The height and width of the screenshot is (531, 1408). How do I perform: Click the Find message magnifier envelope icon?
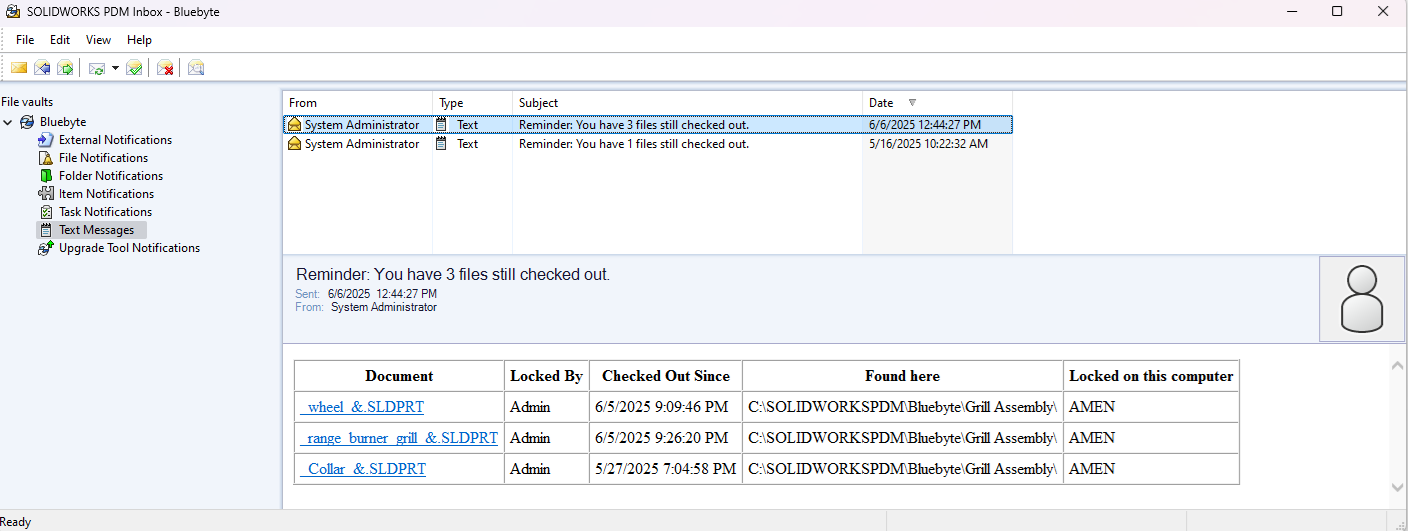tap(196, 68)
